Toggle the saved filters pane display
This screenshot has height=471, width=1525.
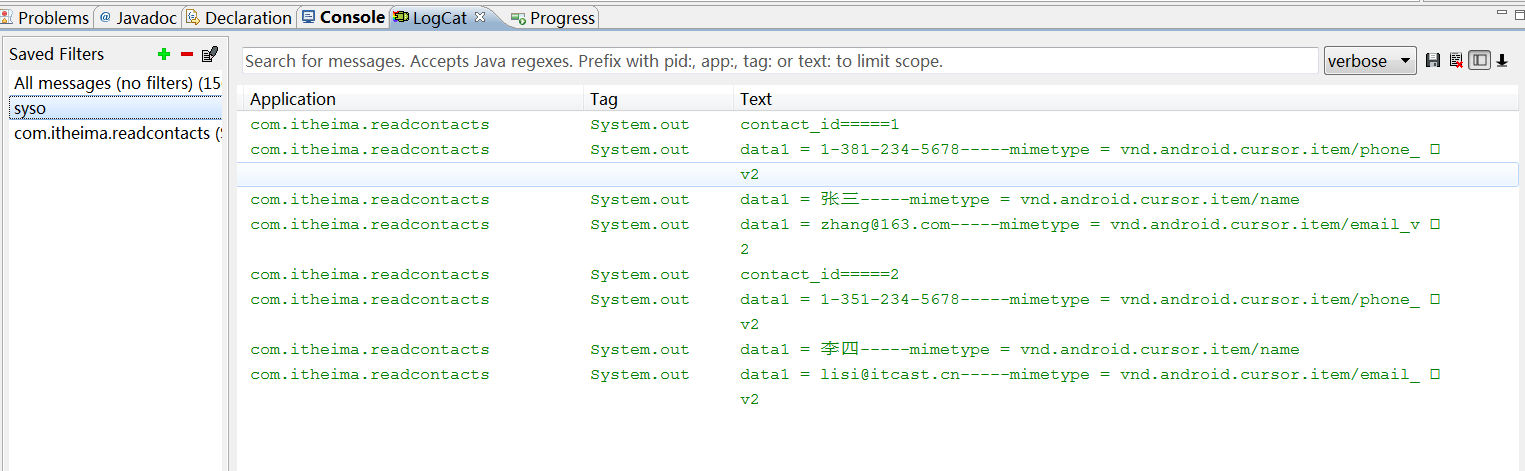point(1479,61)
